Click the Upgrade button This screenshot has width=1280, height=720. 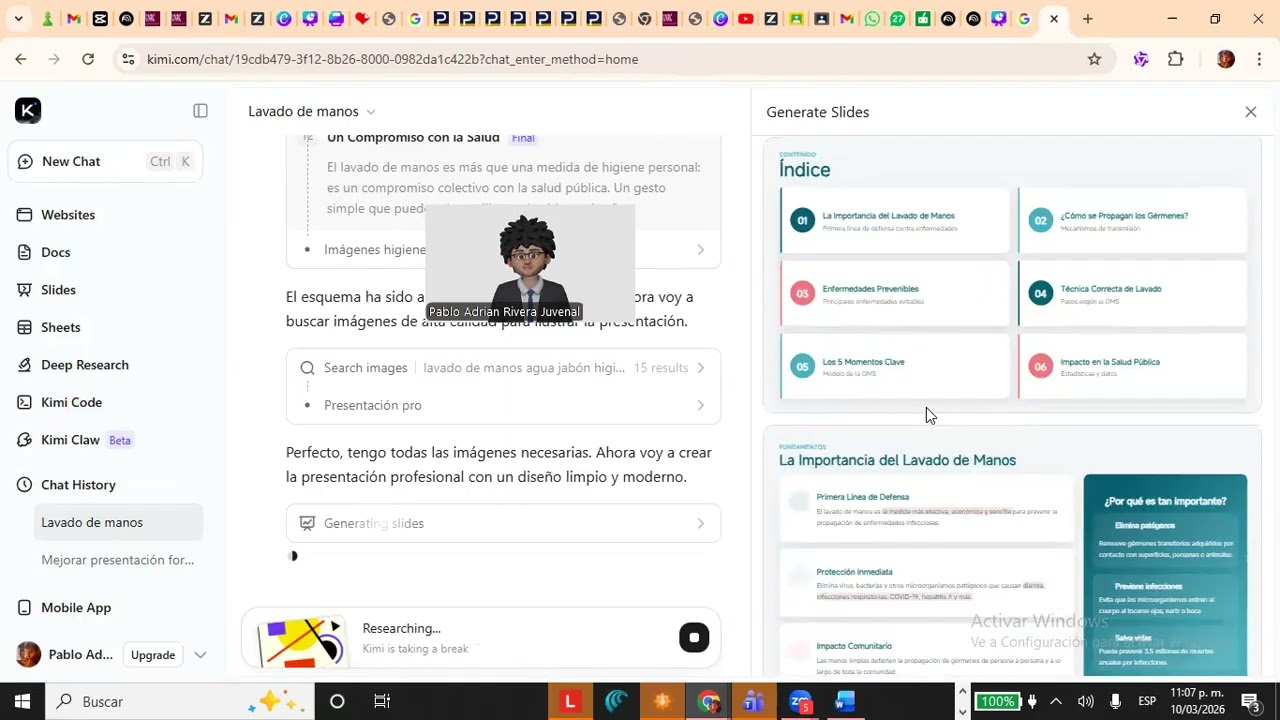point(153,655)
